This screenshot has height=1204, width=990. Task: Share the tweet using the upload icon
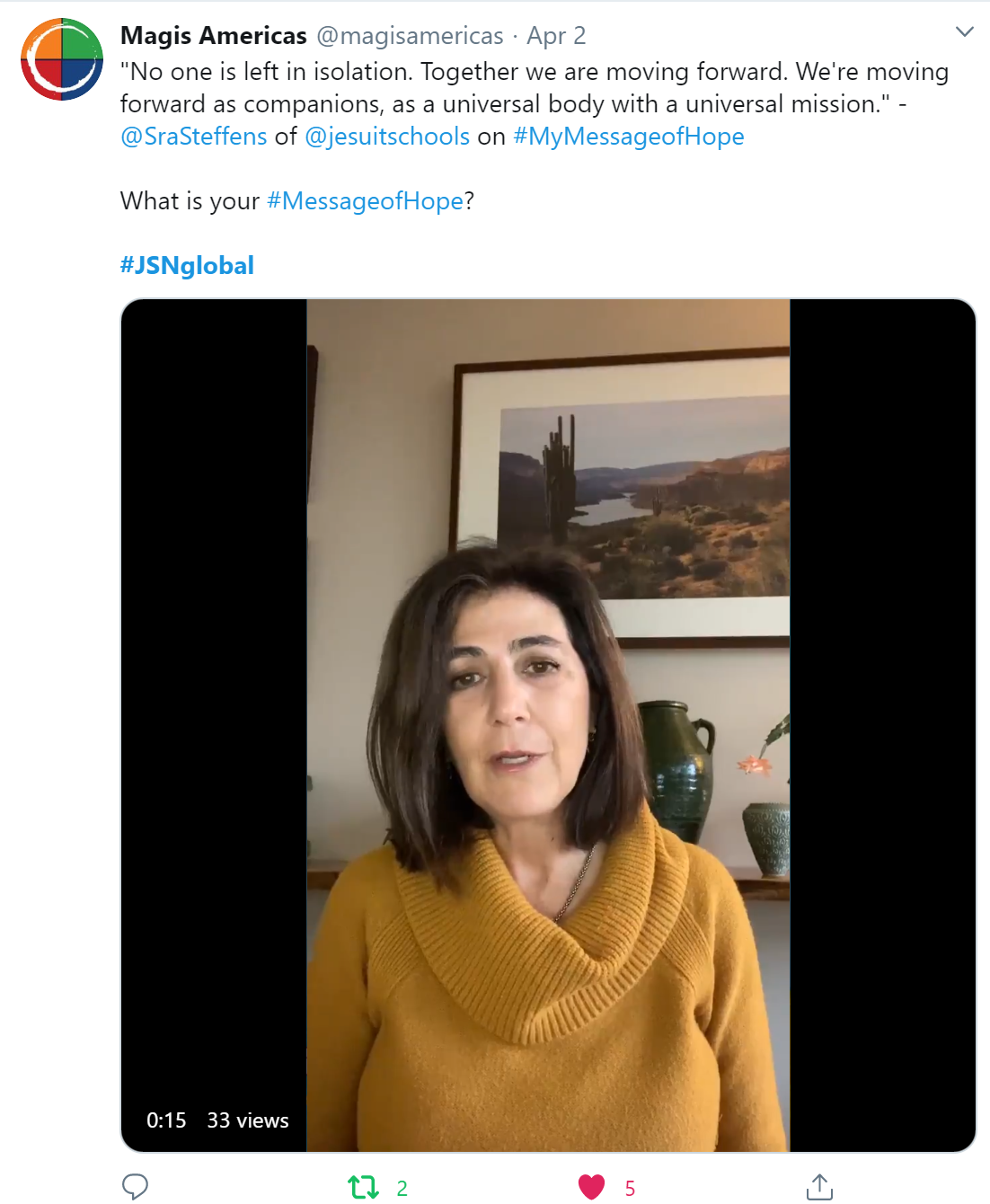pyautogui.click(x=819, y=1187)
